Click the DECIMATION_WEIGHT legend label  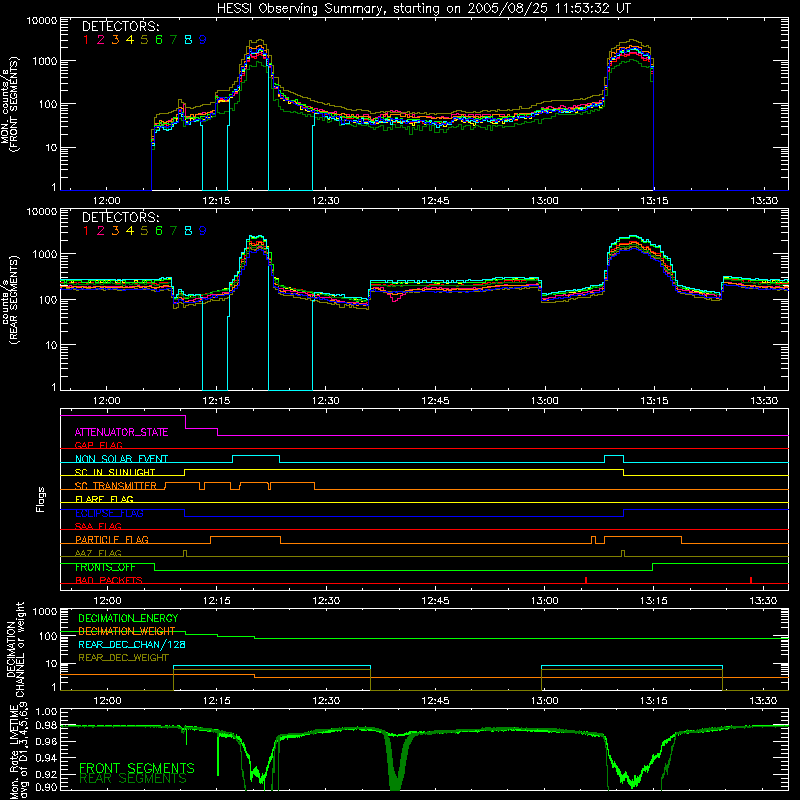[x=127, y=632]
